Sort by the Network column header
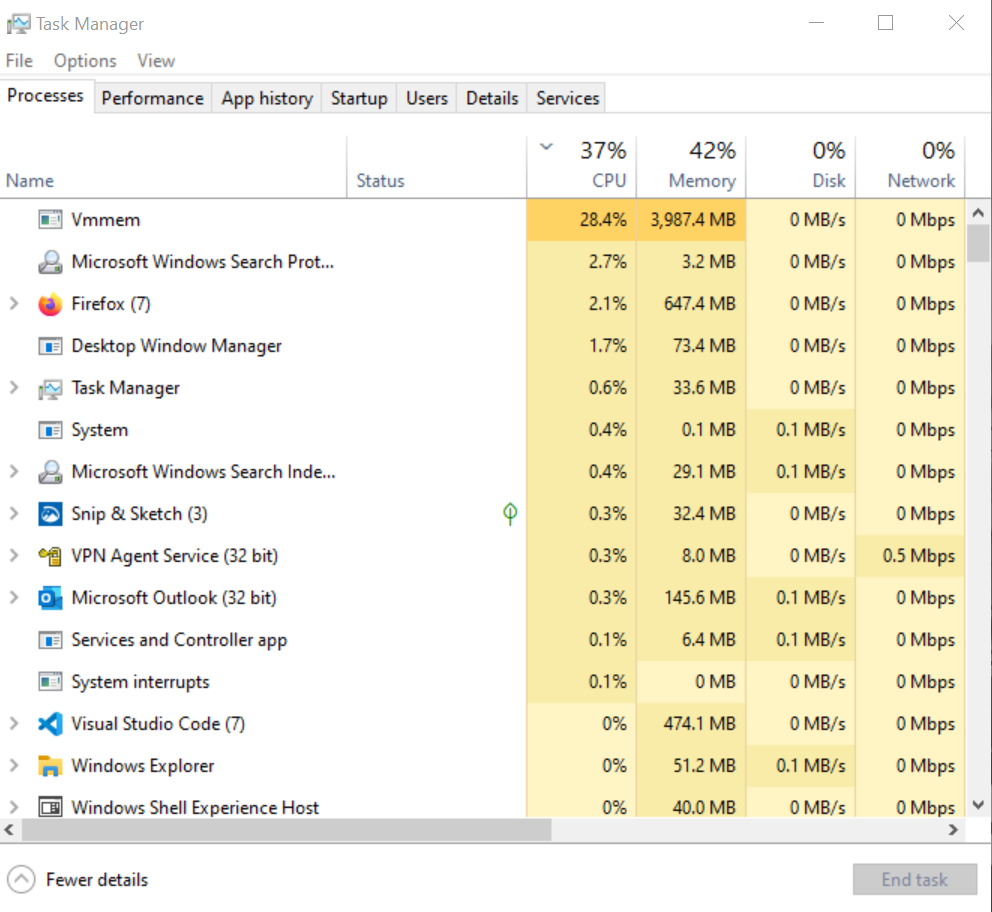This screenshot has width=992, height=912. 910,167
